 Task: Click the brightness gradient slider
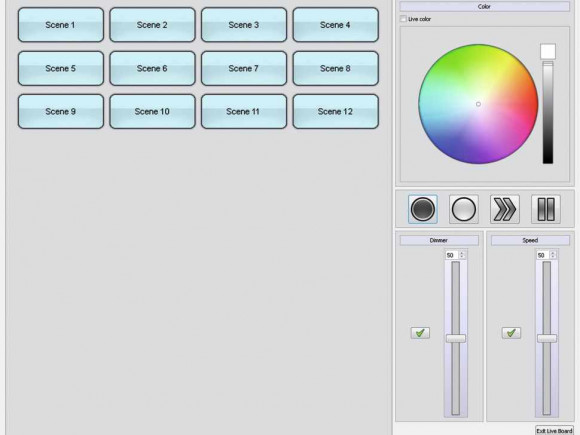coord(548,112)
